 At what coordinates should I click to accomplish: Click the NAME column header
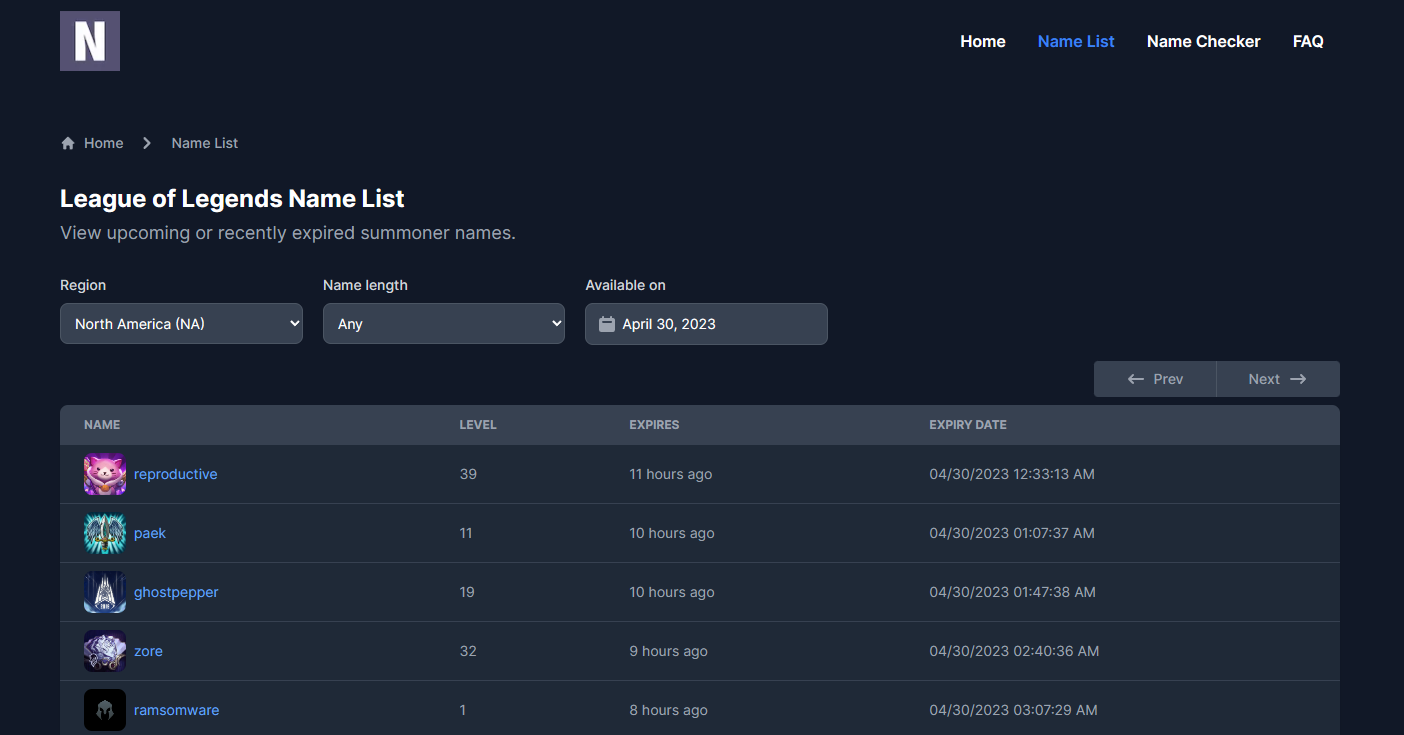point(102,425)
